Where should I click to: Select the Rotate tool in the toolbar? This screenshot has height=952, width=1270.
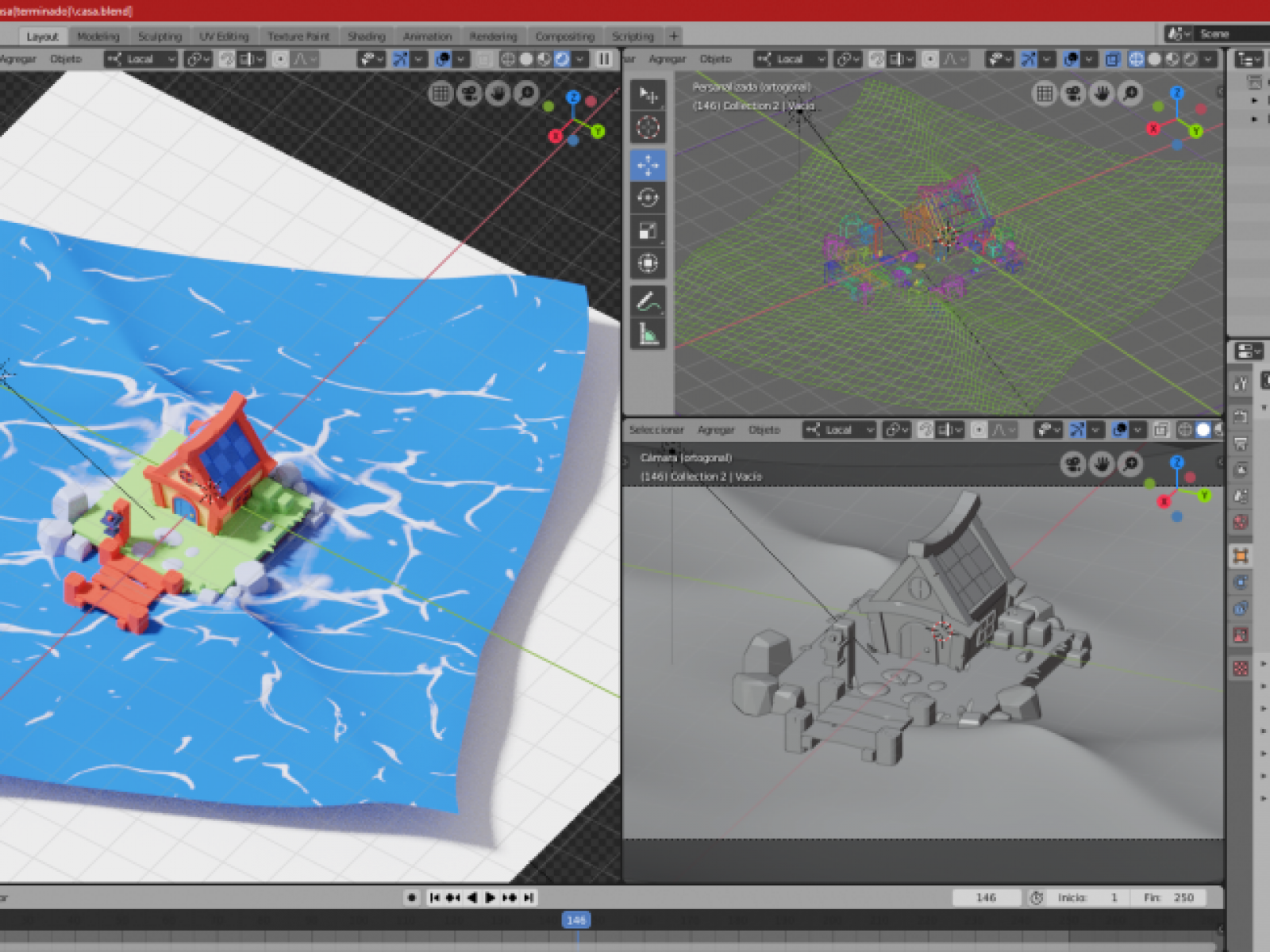[x=648, y=198]
